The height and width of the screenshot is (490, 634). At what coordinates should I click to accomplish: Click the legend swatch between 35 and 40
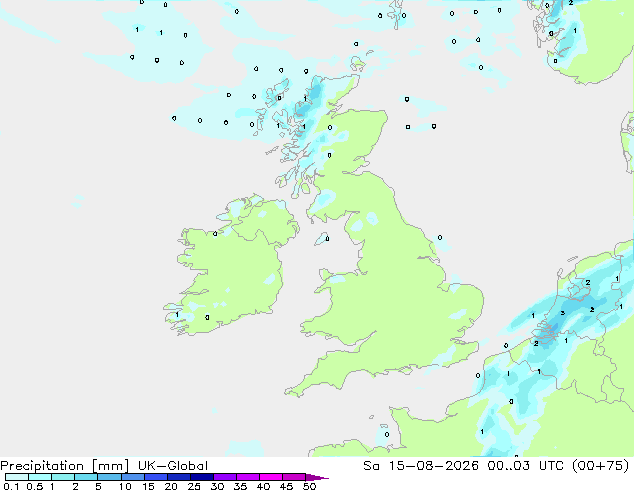tap(248, 477)
